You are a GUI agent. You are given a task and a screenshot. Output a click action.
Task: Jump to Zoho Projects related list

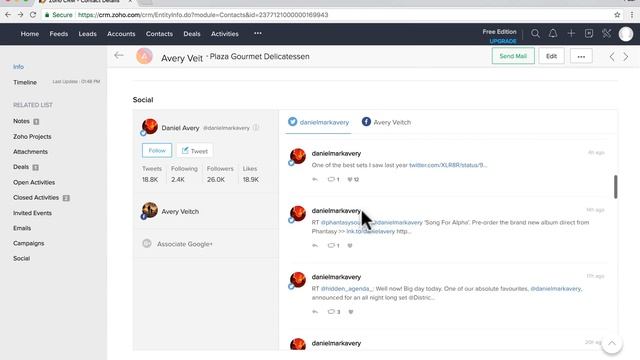coord(32,136)
